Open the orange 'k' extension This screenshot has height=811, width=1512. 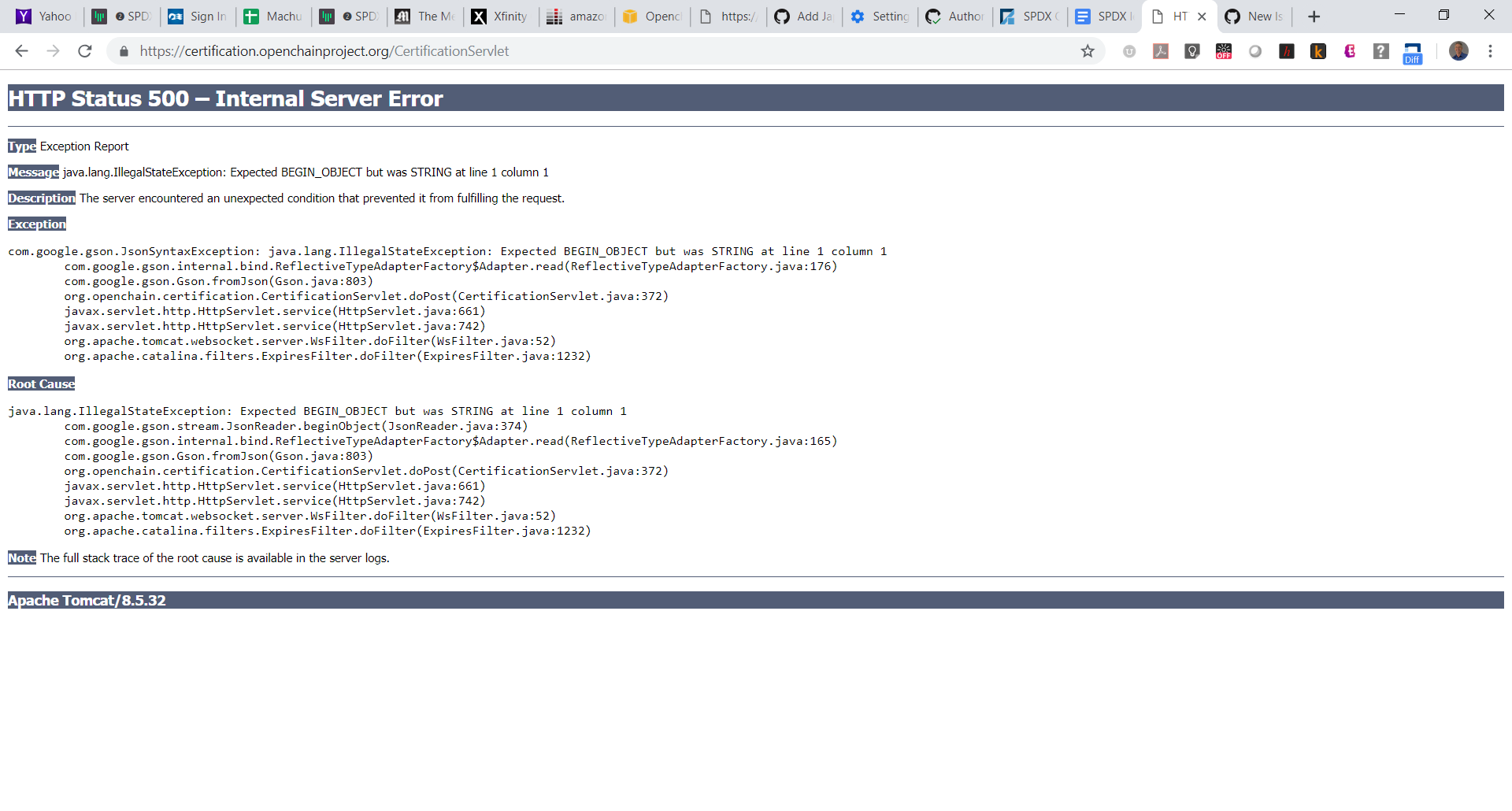[1318, 51]
